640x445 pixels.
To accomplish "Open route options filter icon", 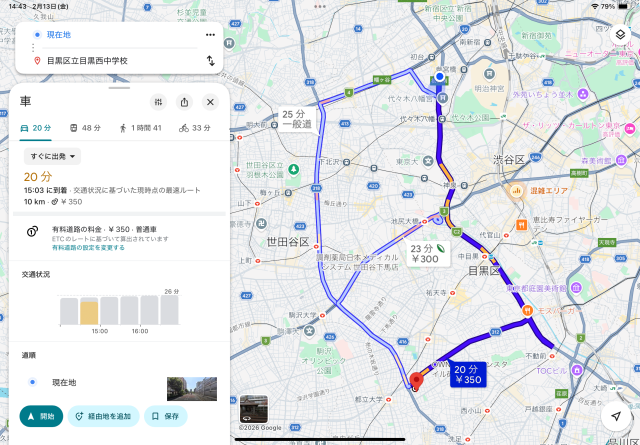I will tap(158, 102).
